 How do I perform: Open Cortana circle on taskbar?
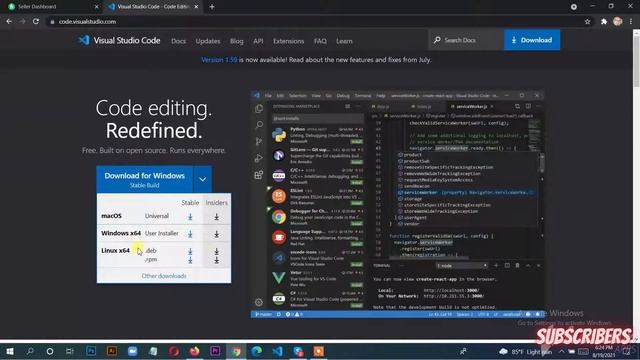coord(50,351)
